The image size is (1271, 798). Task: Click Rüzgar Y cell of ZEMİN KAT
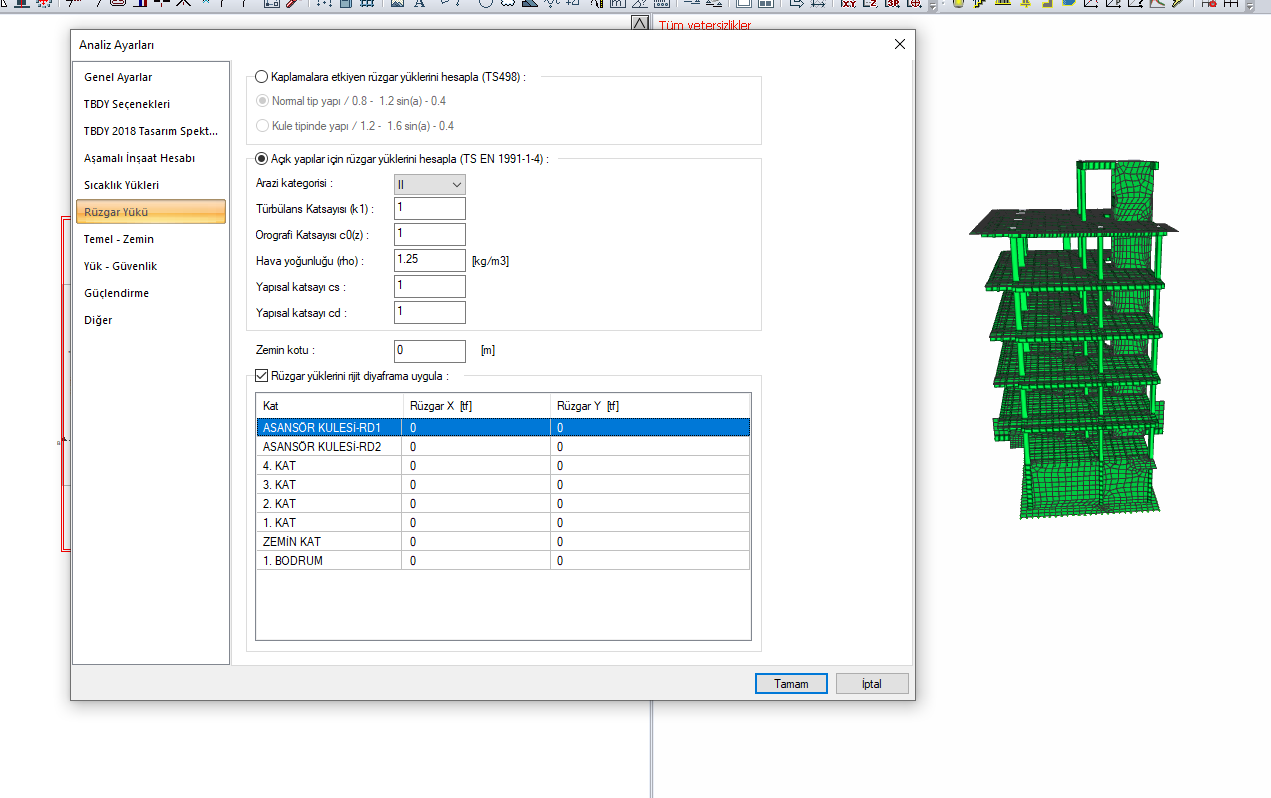tap(650, 541)
